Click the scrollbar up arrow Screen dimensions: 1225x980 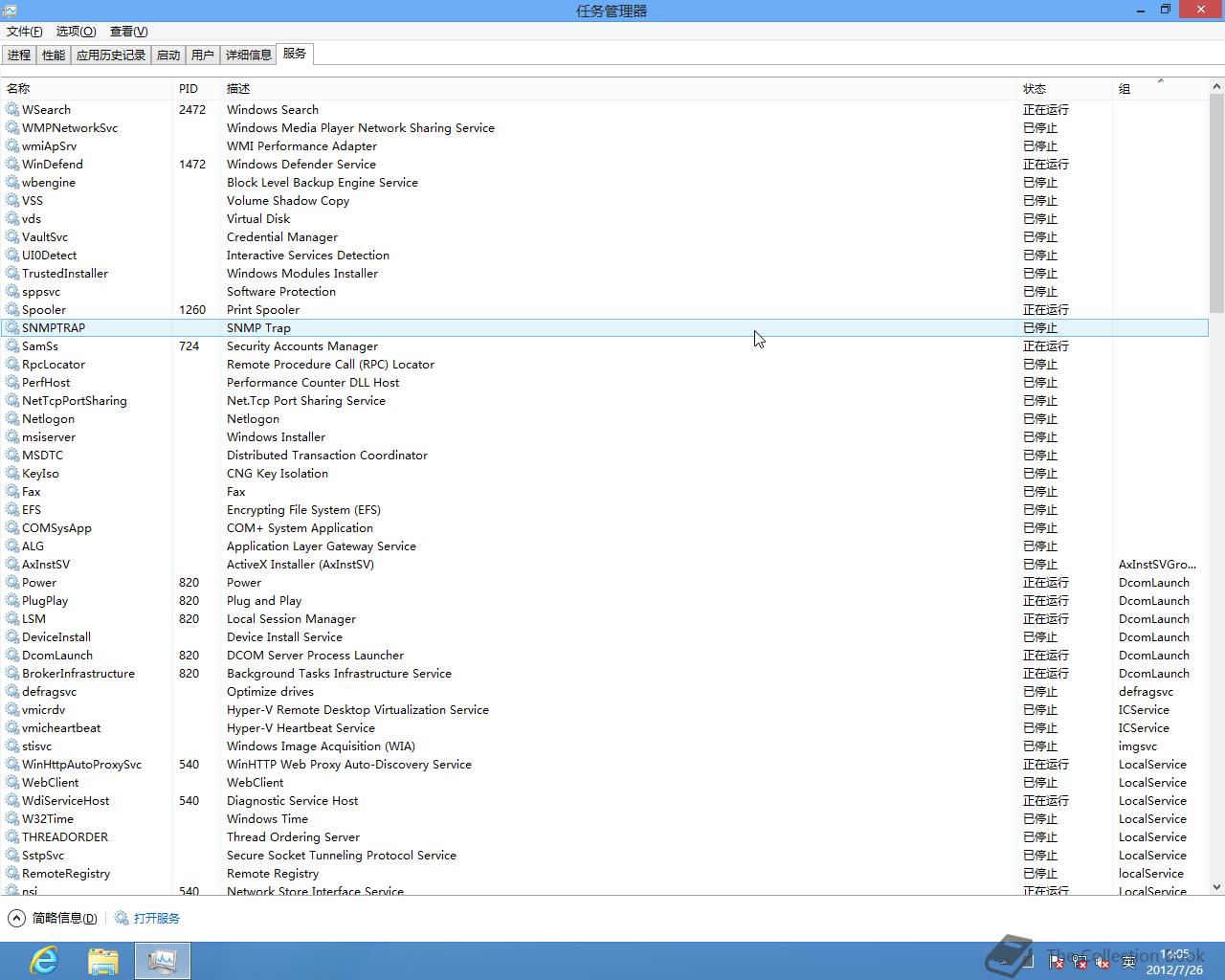(1216, 86)
